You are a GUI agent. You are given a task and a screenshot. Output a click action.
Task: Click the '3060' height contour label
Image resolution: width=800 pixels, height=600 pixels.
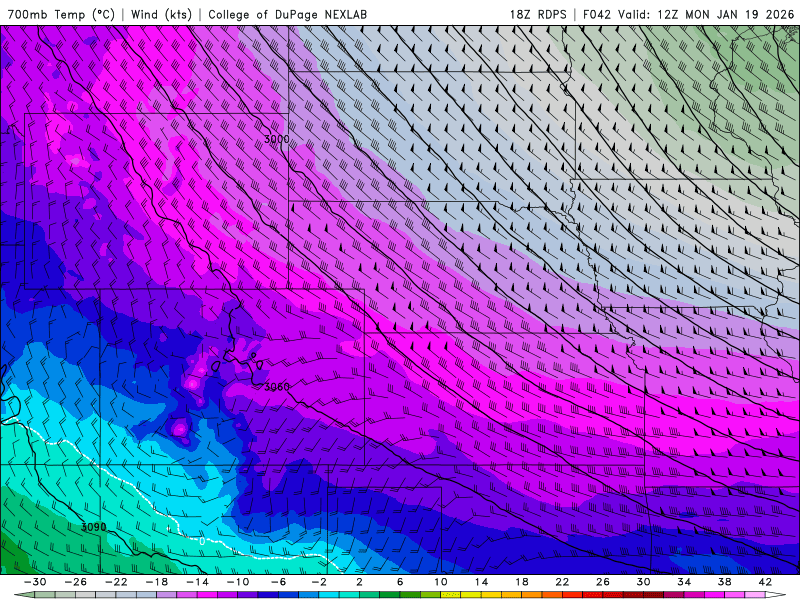(x=277, y=387)
